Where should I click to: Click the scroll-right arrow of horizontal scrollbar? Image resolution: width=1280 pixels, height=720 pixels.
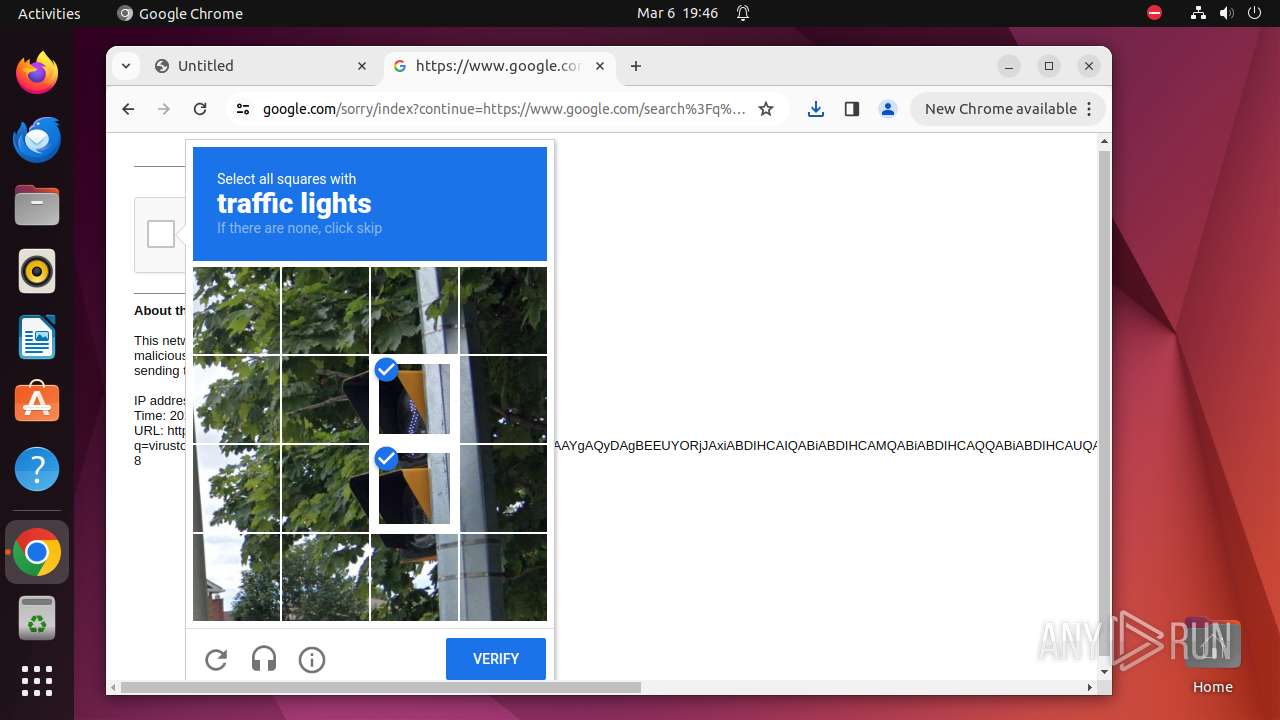(x=1090, y=687)
